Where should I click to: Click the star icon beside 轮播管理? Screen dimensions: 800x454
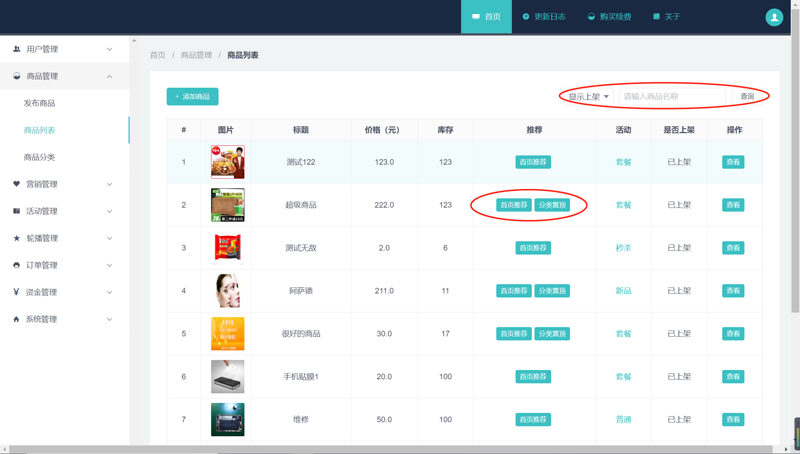tap(16, 238)
